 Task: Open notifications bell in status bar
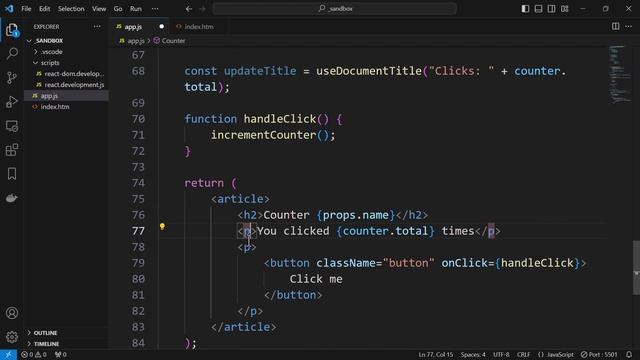pos(629,355)
